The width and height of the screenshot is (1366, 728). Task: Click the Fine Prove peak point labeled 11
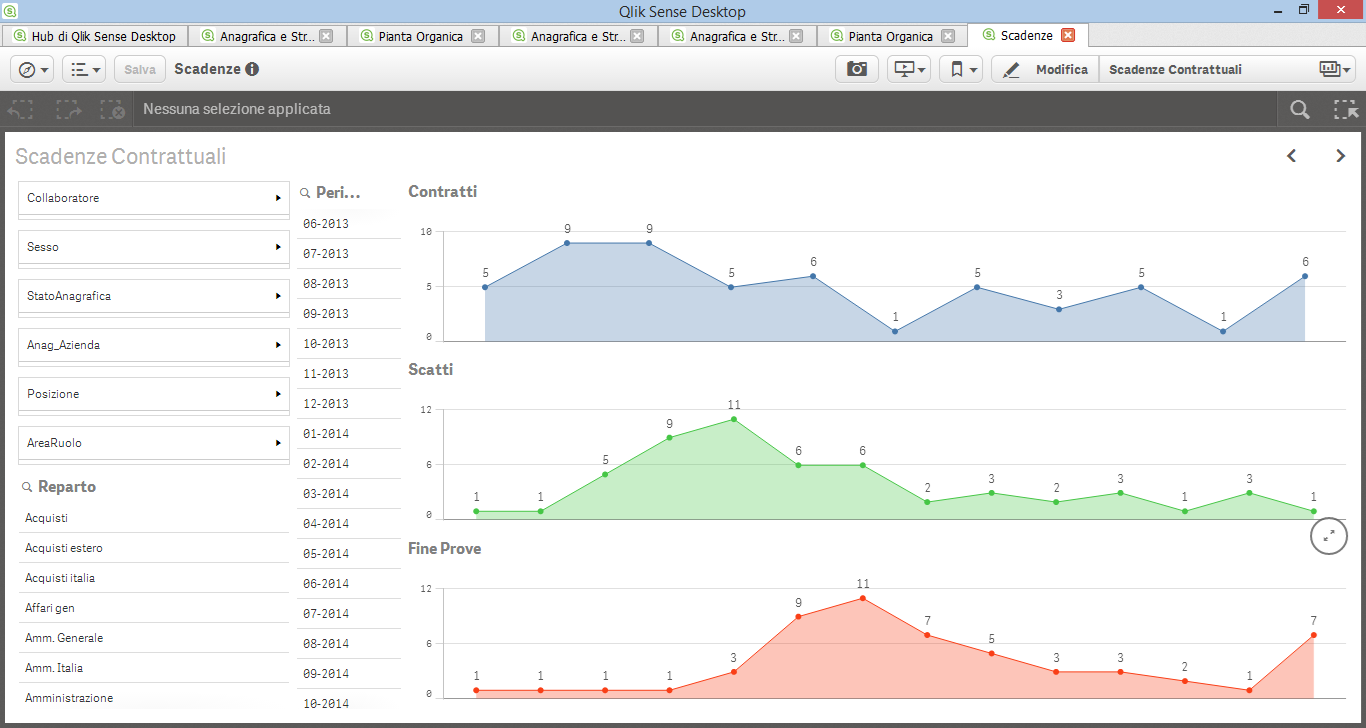(x=863, y=598)
